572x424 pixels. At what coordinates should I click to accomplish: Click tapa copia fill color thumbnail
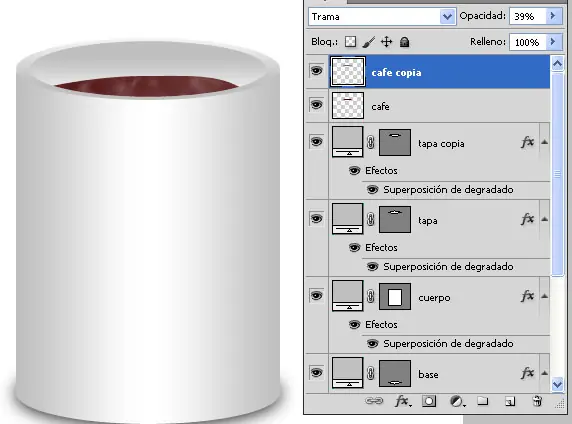point(347,142)
